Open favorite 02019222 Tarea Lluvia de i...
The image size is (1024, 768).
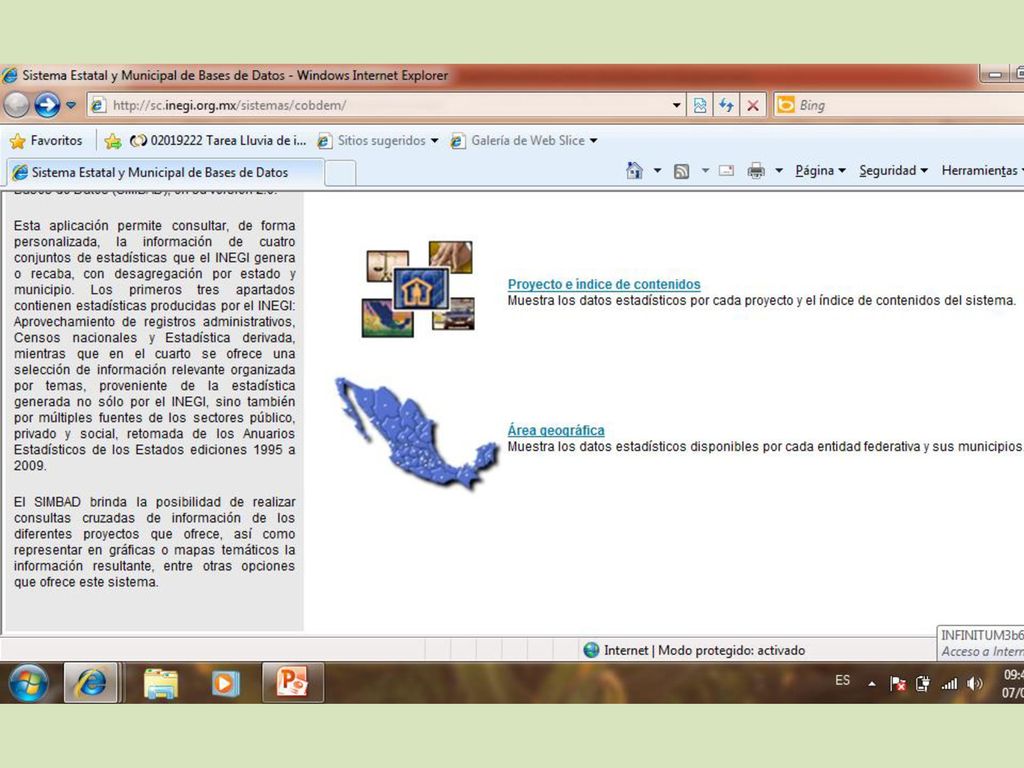coord(218,140)
